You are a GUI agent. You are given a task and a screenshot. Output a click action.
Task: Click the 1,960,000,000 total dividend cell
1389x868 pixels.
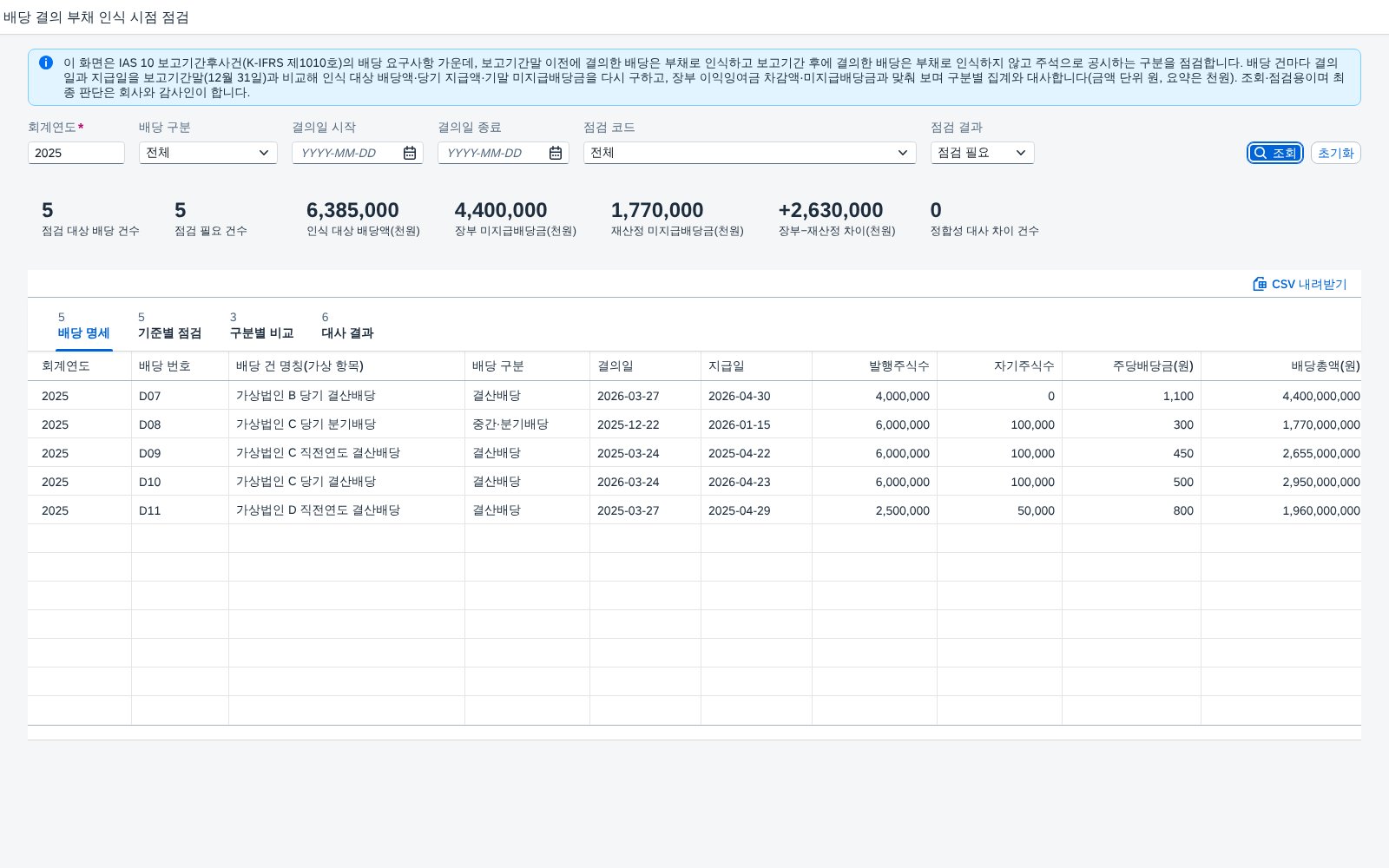(x=1281, y=510)
